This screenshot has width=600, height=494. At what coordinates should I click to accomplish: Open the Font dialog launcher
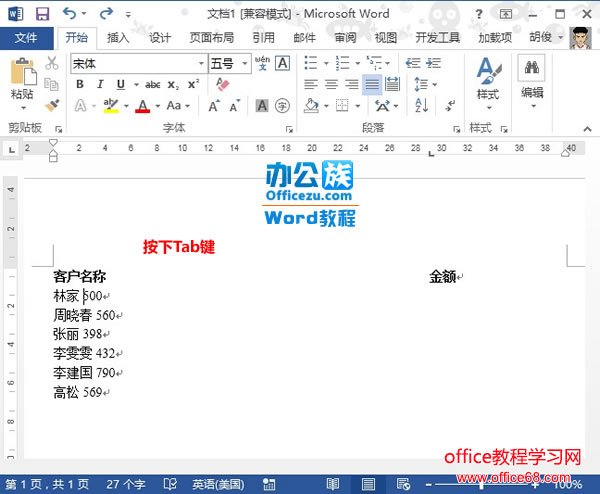click(289, 130)
